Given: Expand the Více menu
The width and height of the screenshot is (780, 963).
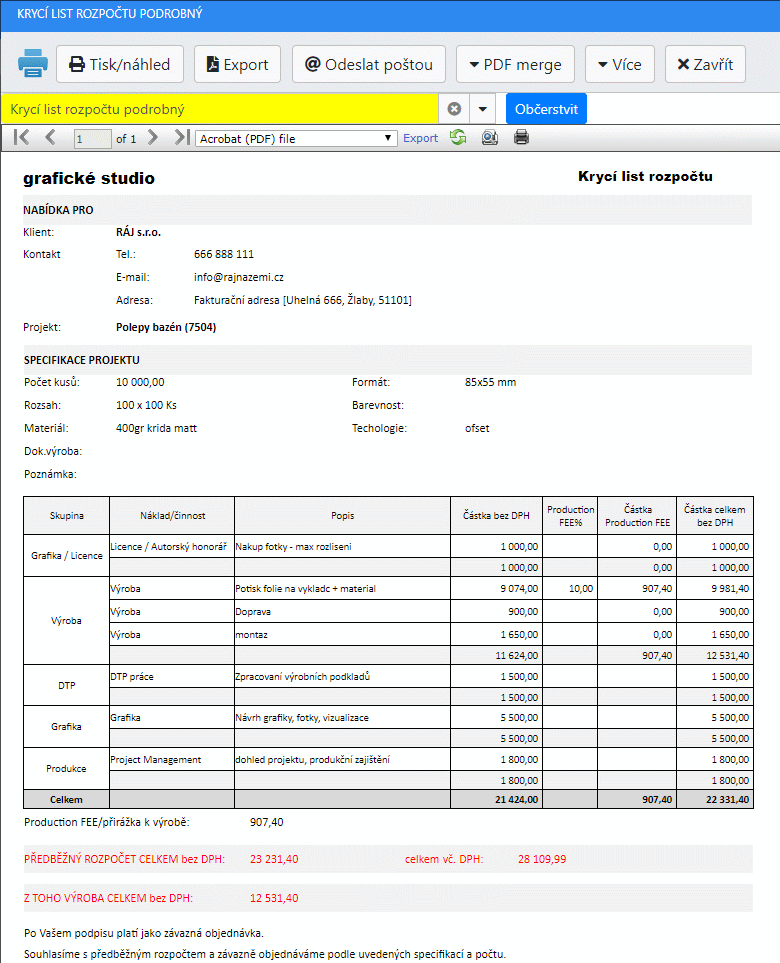Looking at the screenshot, I should (x=620, y=64).
